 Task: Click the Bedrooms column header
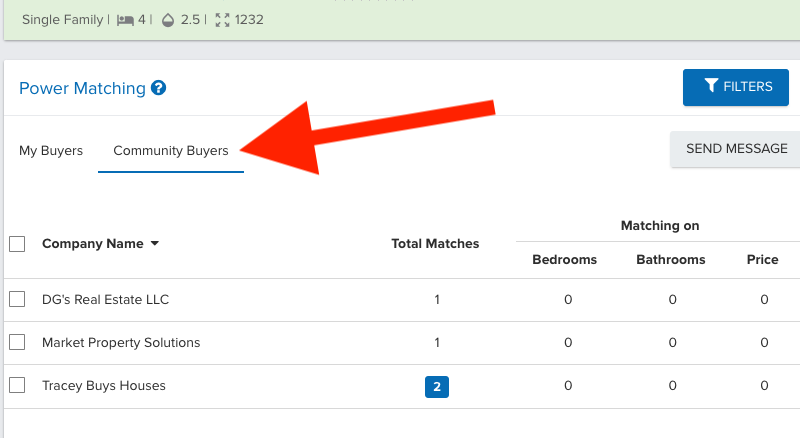(x=564, y=259)
